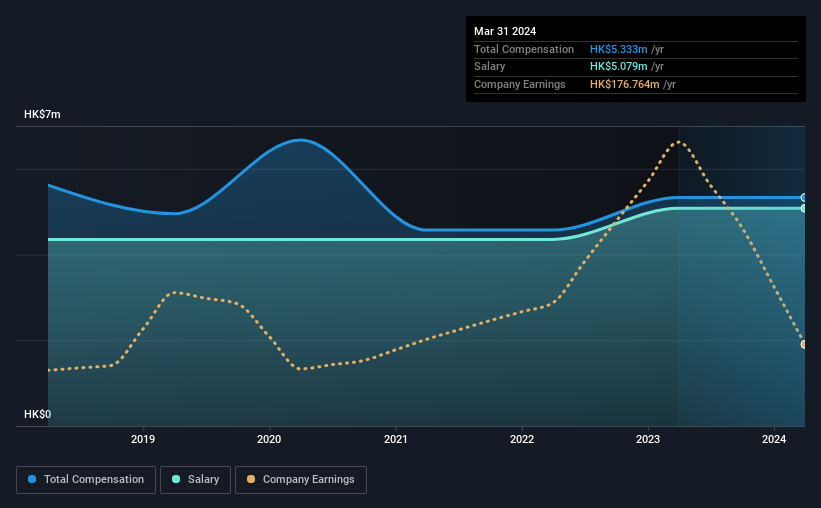Click the 2021 x-axis label
The width and height of the screenshot is (821, 508).
[395, 439]
